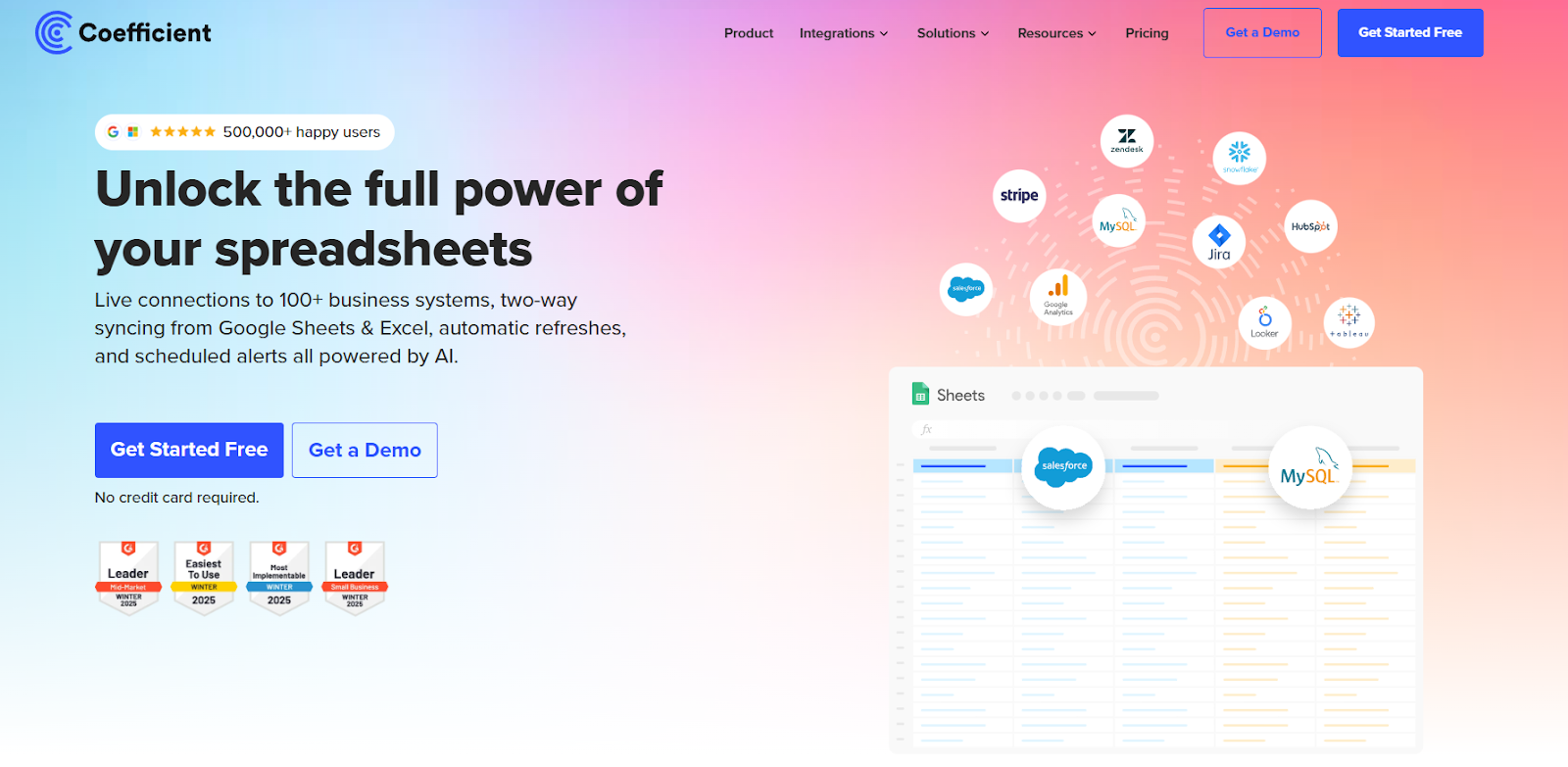
Task: Click the Coefficient logo in the header
Action: tap(123, 32)
